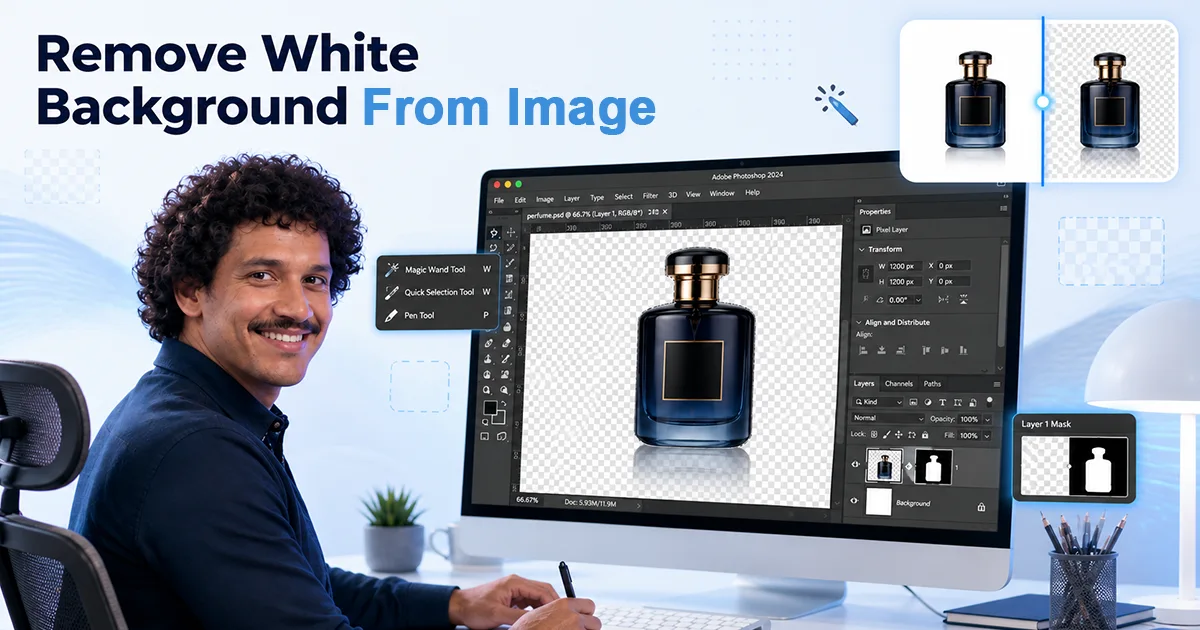Choose Quick Selection Tool from the flyout
Viewport: 1200px width, 630px height.
[439, 293]
